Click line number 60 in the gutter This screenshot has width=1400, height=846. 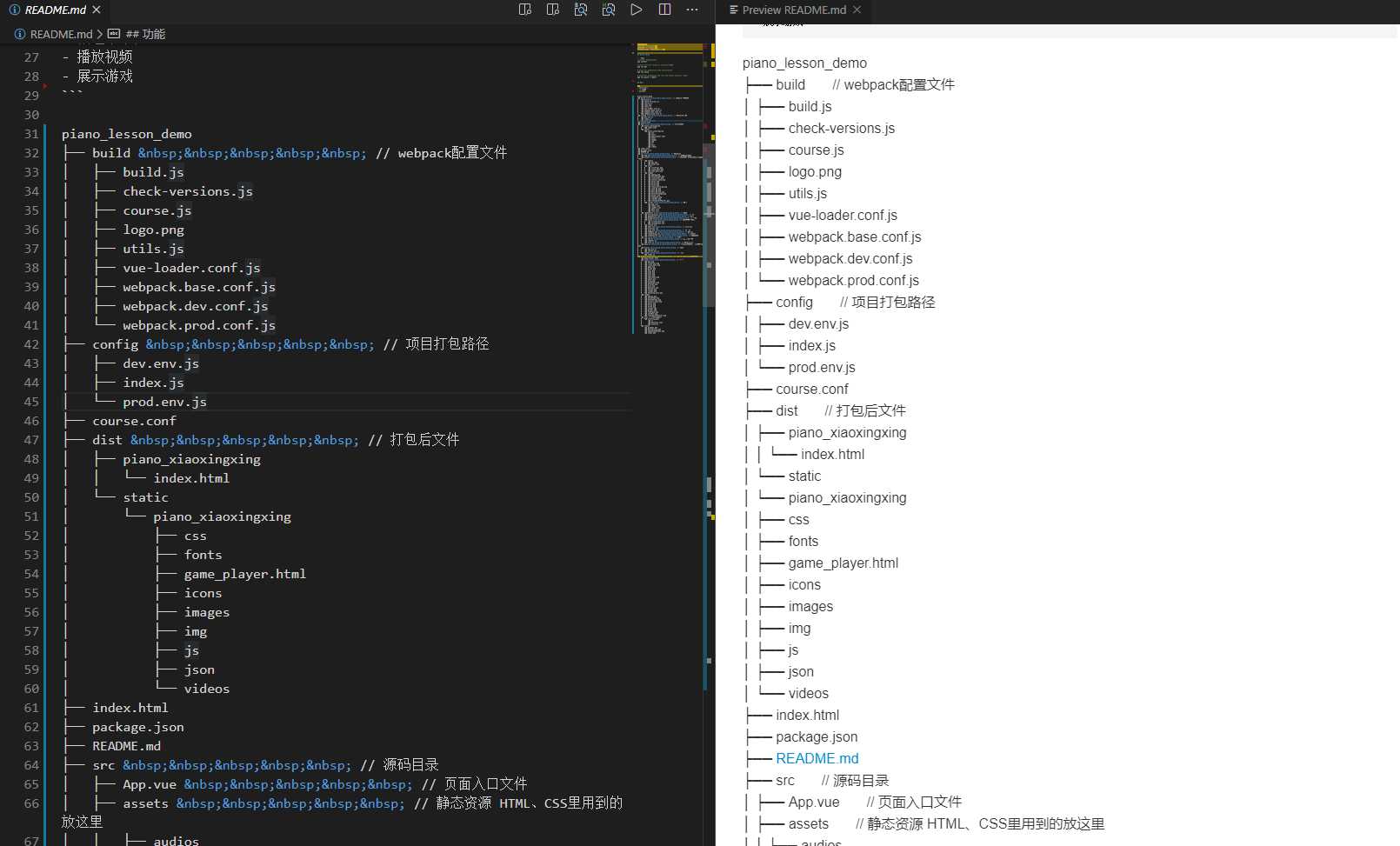[31, 689]
